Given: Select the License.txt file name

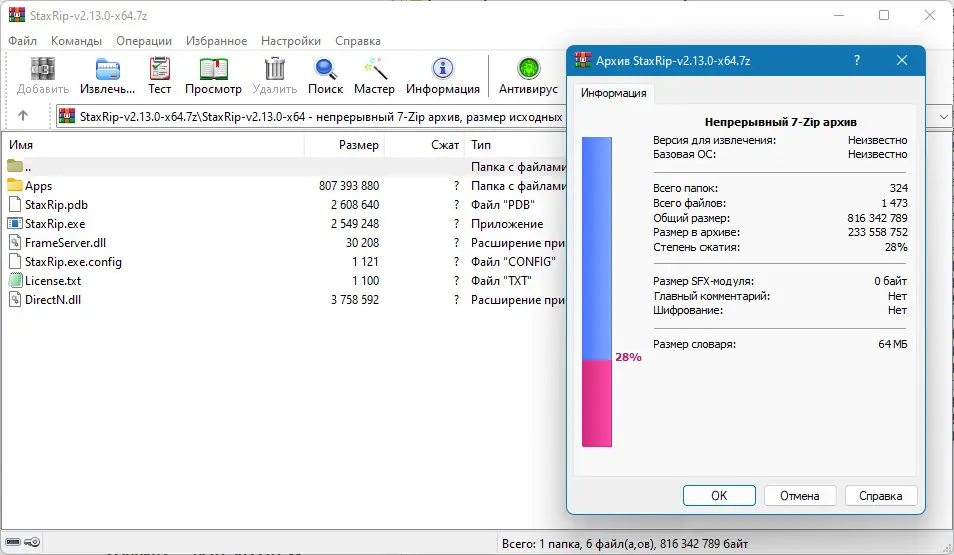Looking at the screenshot, I should point(53,281).
